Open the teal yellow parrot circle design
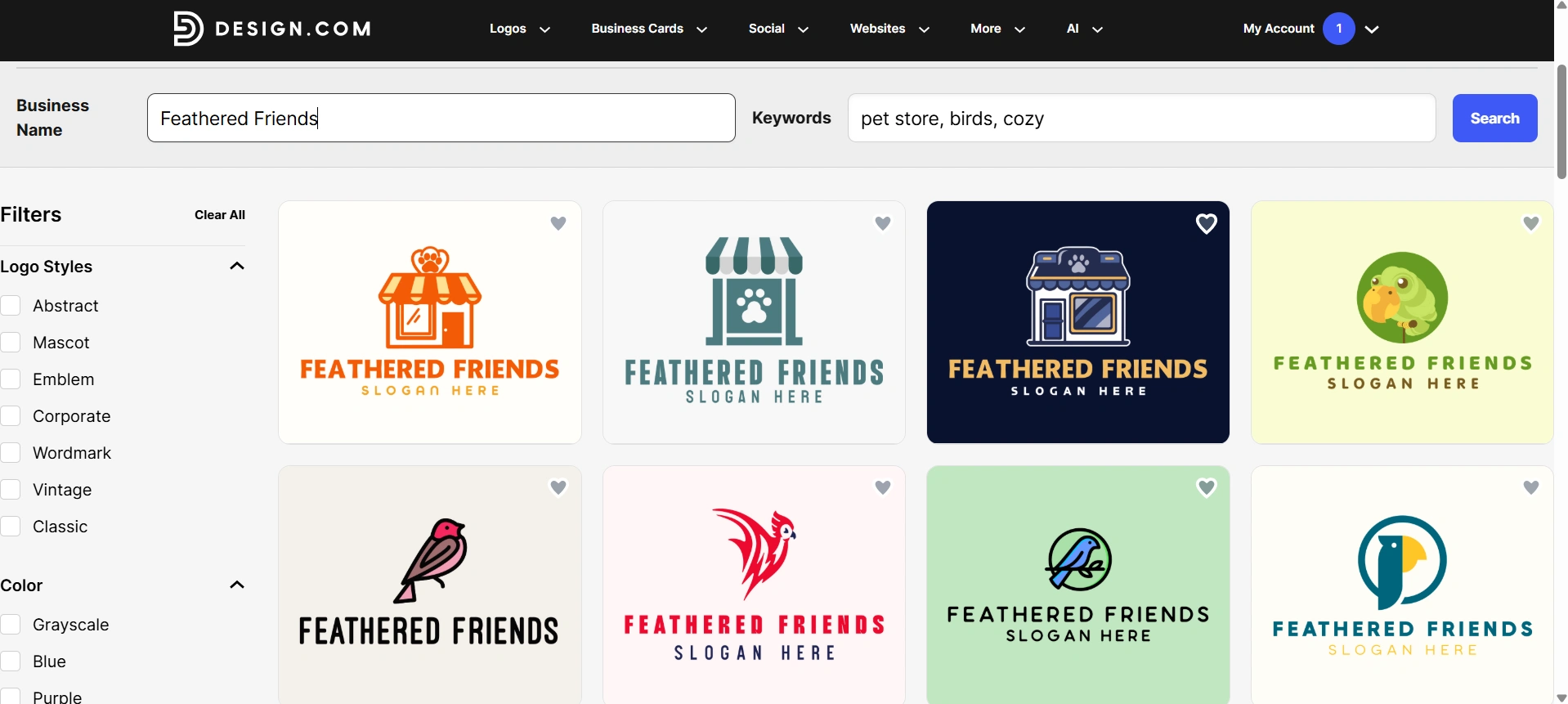 pyautogui.click(x=1402, y=585)
